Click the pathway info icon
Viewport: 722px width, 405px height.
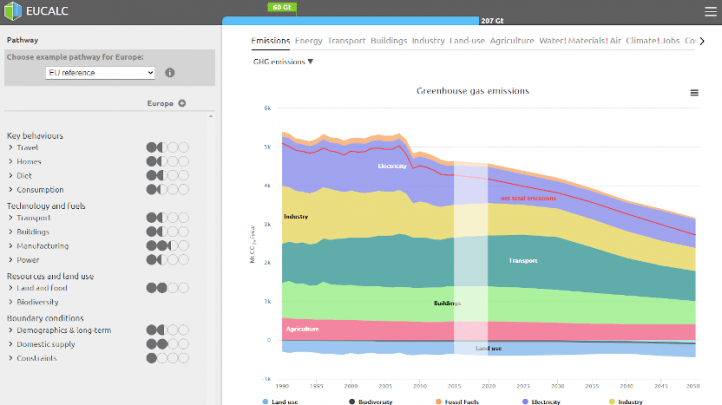coord(170,73)
